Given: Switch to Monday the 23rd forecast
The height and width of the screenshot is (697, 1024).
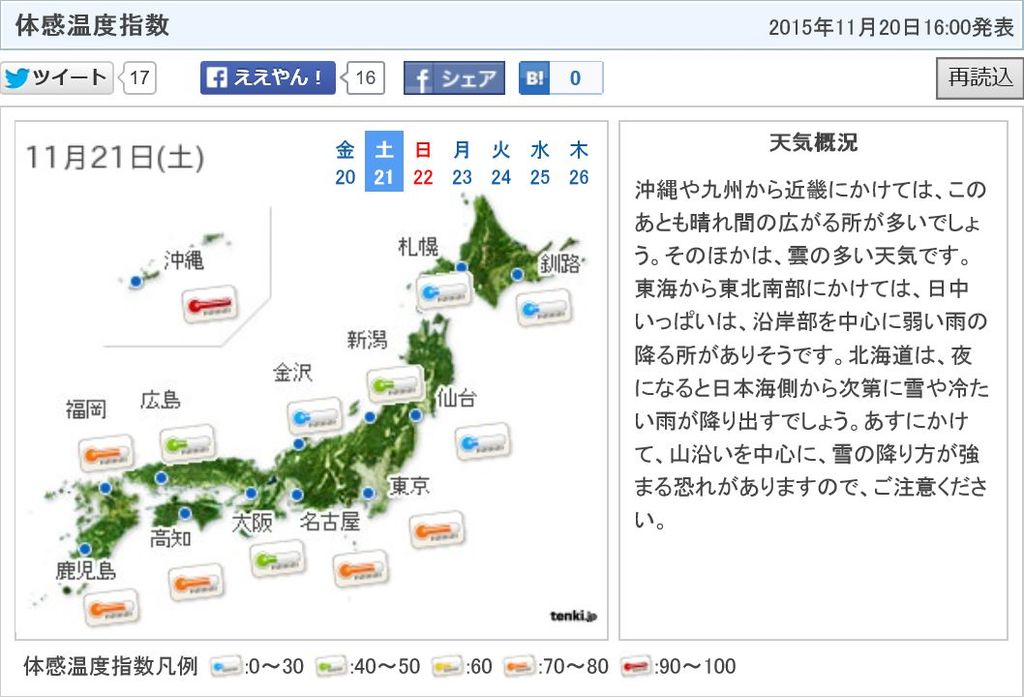Looking at the screenshot, I should coord(462,162).
